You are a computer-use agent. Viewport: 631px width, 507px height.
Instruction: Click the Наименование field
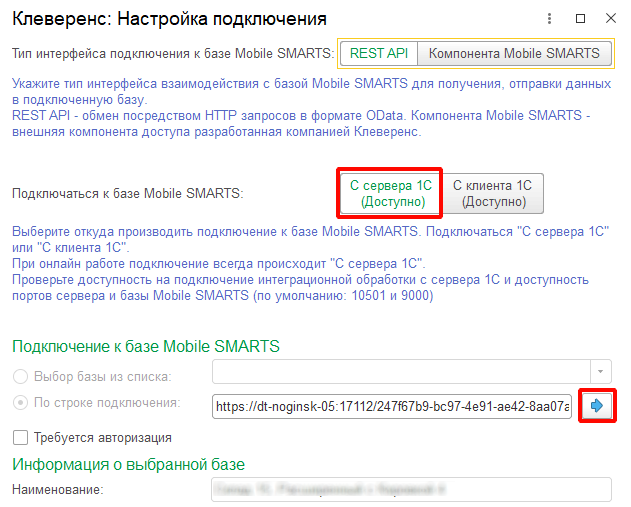(411, 489)
